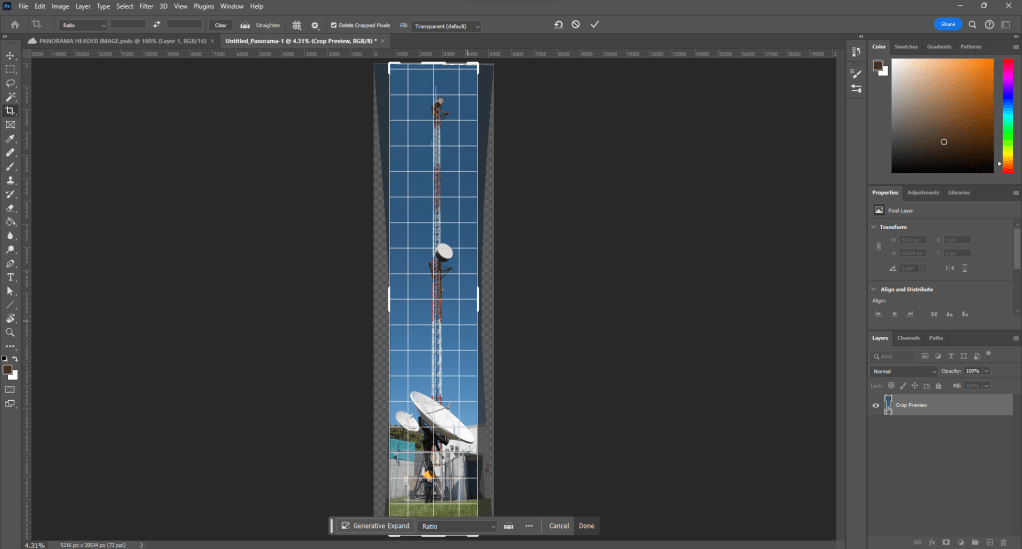Click the cancel crop circle icon

pyautogui.click(x=576, y=24)
